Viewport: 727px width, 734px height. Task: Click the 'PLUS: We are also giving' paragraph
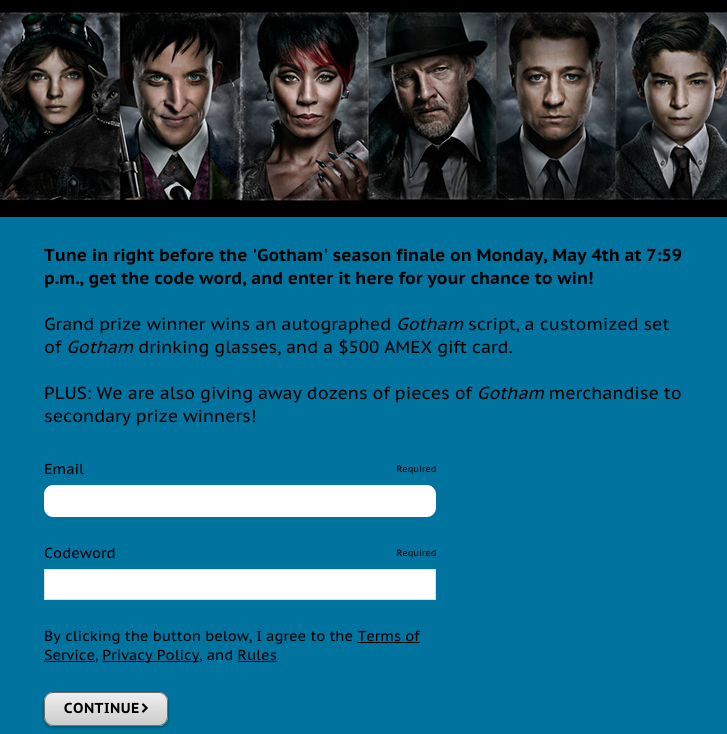(363, 404)
